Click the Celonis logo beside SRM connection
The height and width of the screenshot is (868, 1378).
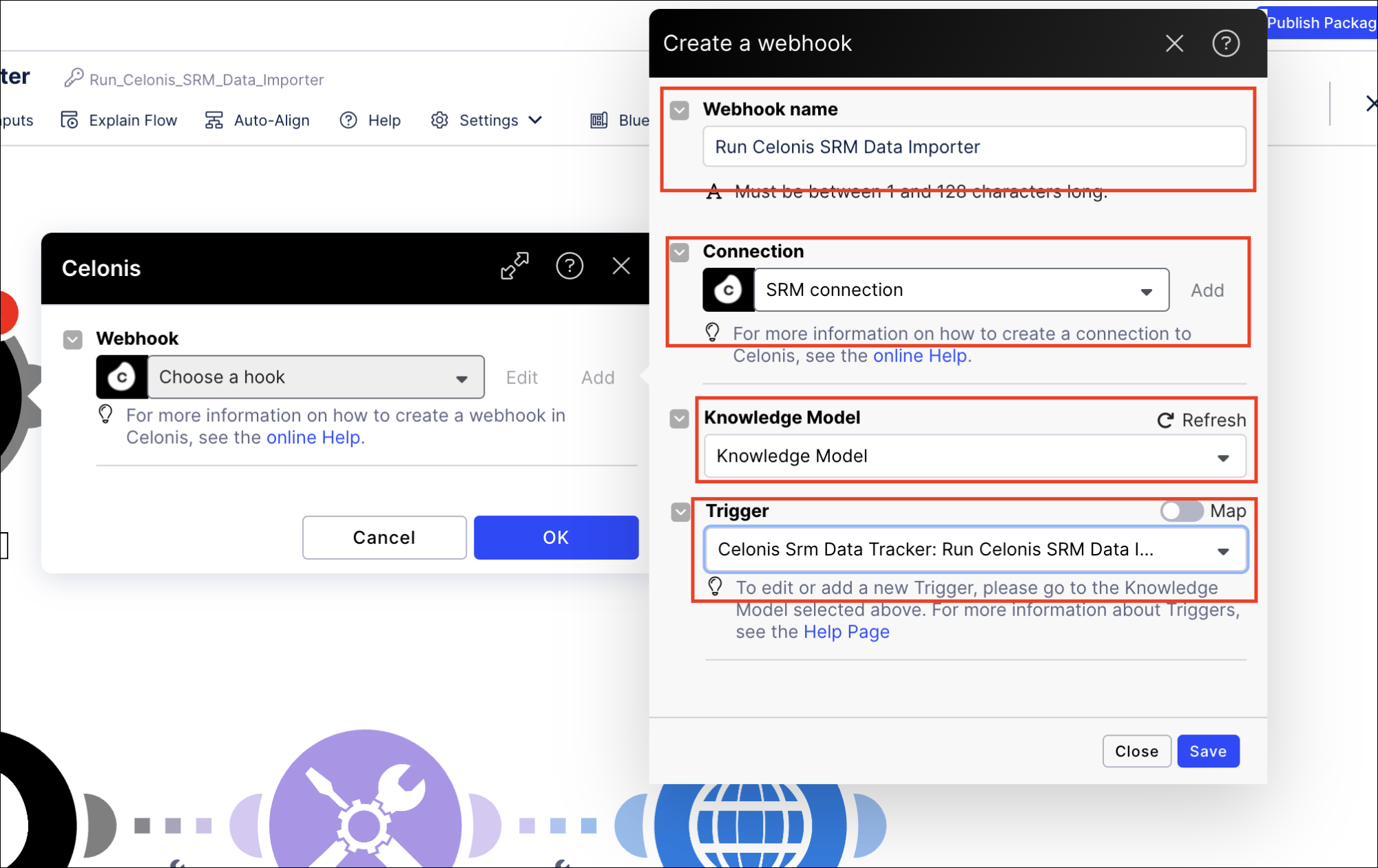(x=728, y=290)
